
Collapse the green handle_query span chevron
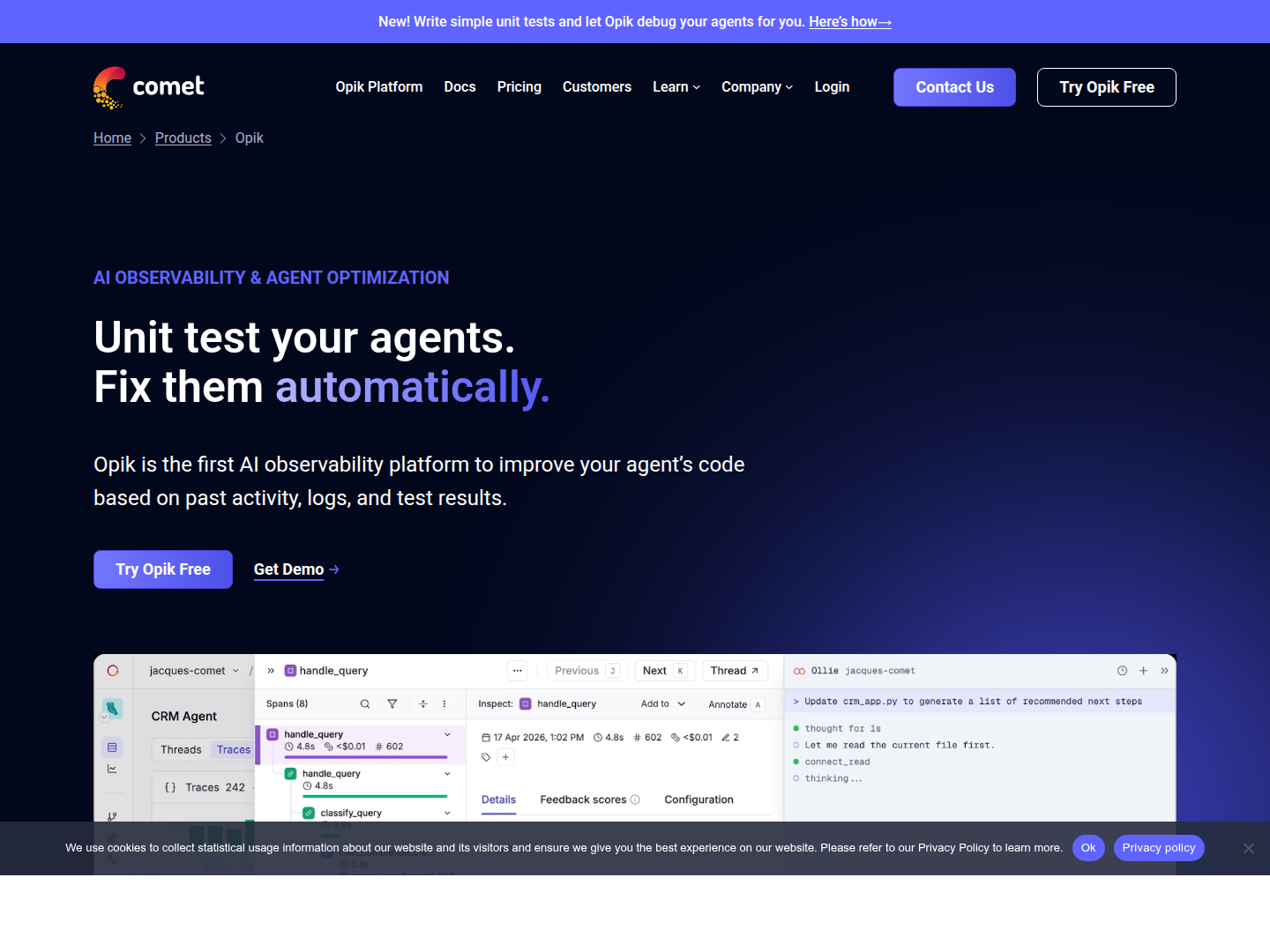point(447,774)
